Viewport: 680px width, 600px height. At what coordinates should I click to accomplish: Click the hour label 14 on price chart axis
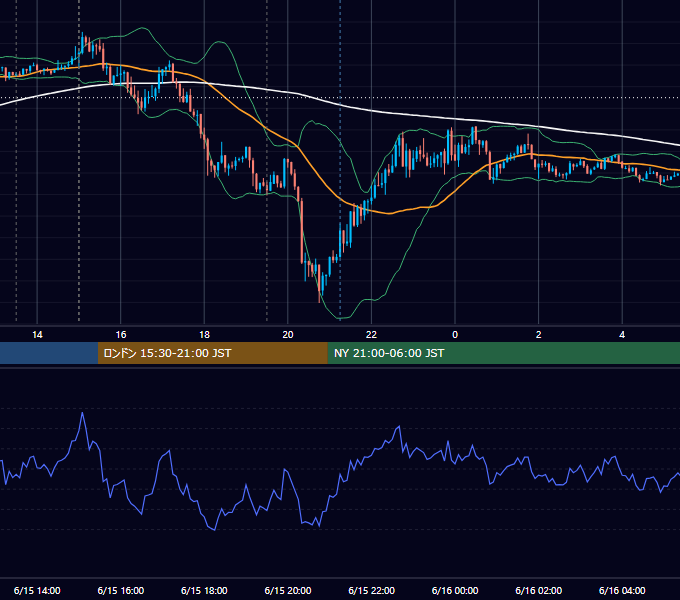click(x=37, y=335)
